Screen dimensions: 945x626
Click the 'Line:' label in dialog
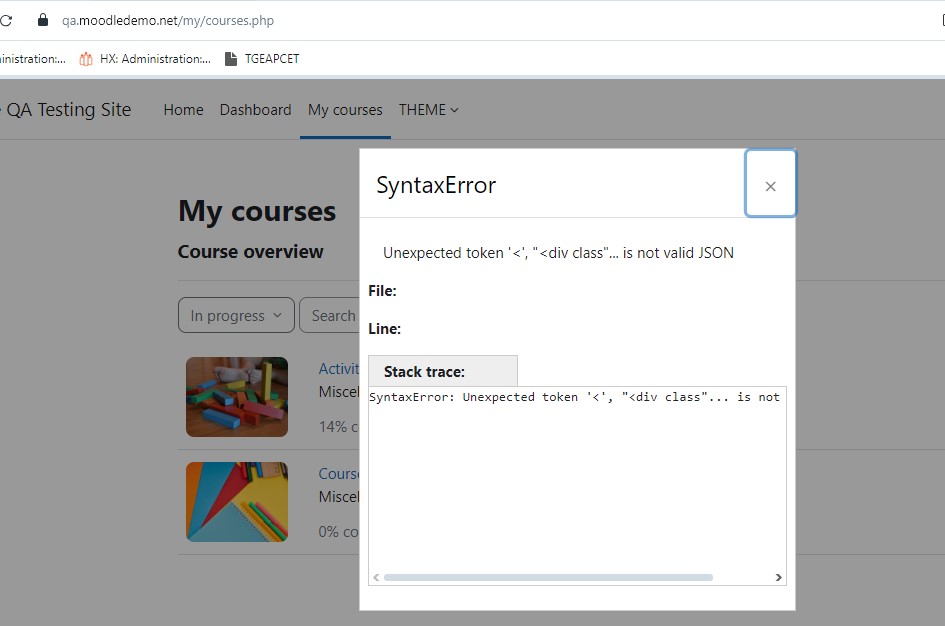coord(385,329)
